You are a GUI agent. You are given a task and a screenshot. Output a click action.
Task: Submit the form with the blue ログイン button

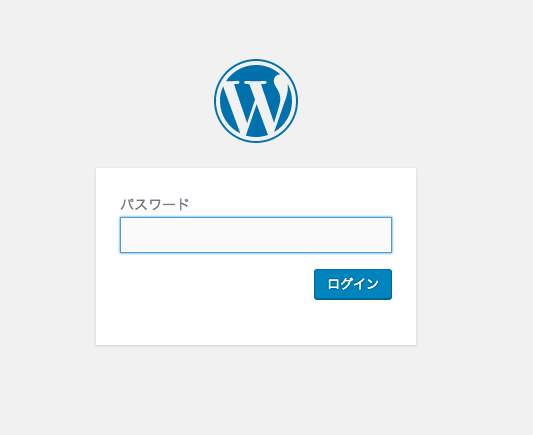(353, 284)
